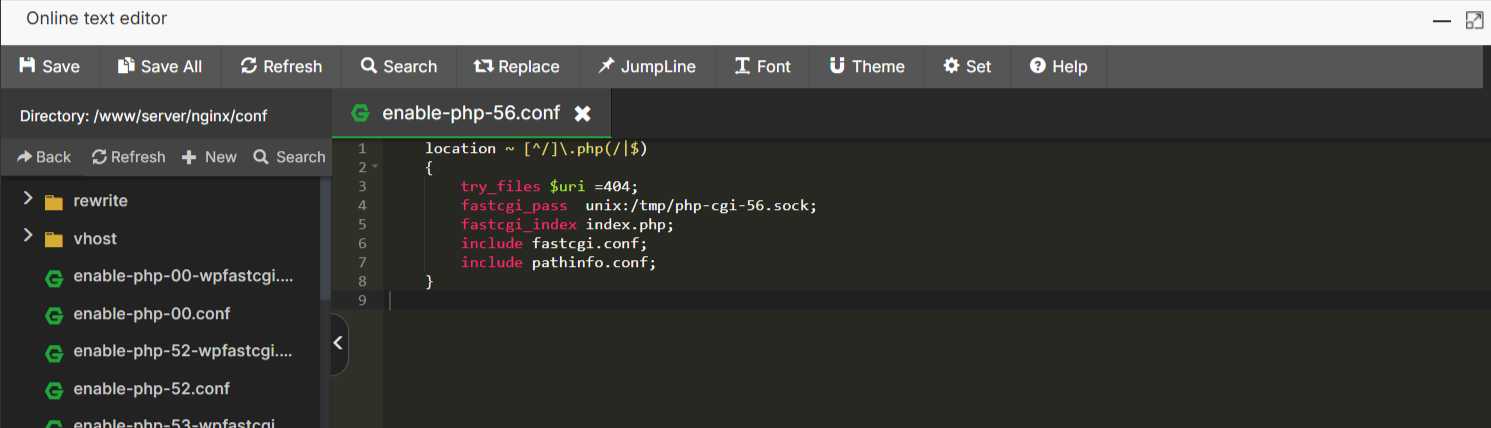Go Back in the directory panel
Screen dimensions: 1491x428
click(44, 157)
